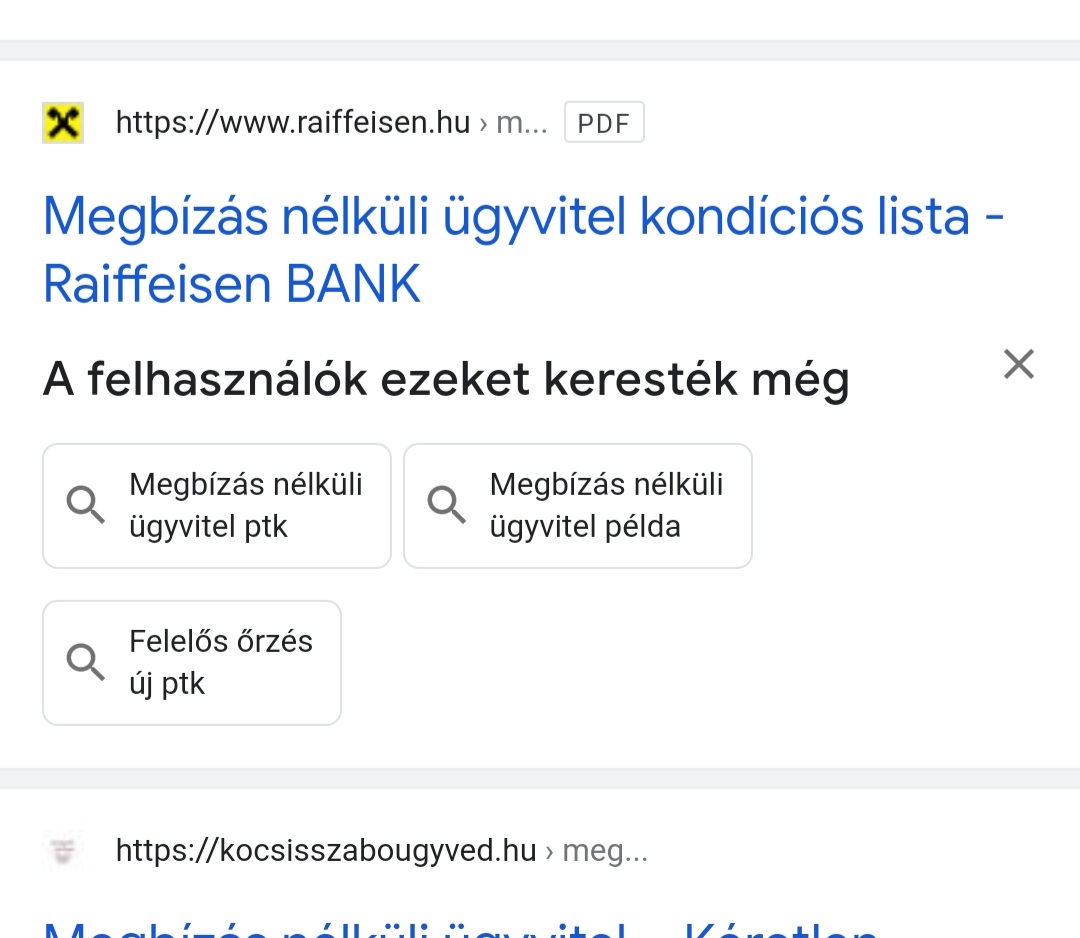Click magnifier icon in ptk suggestion chip
The width and height of the screenshot is (1080, 938).
pyautogui.click(x=85, y=505)
